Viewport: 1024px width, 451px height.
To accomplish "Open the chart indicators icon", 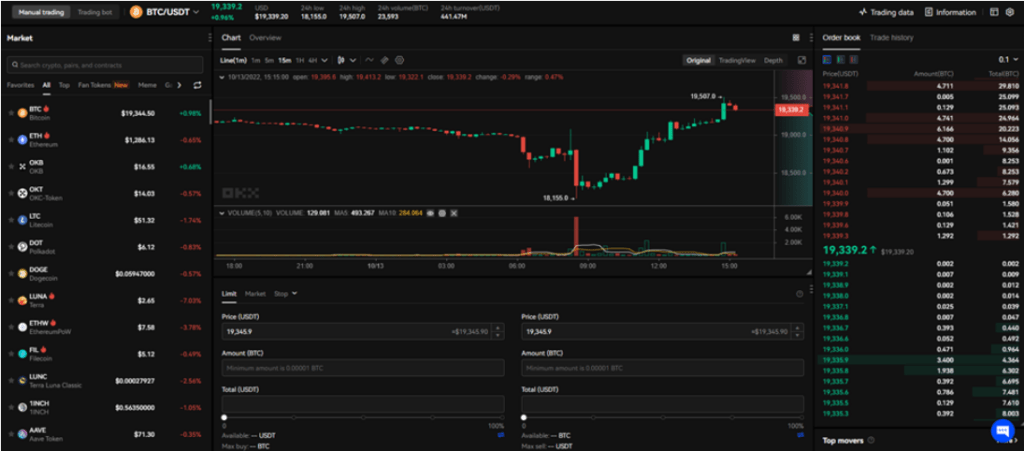I will (x=369, y=60).
